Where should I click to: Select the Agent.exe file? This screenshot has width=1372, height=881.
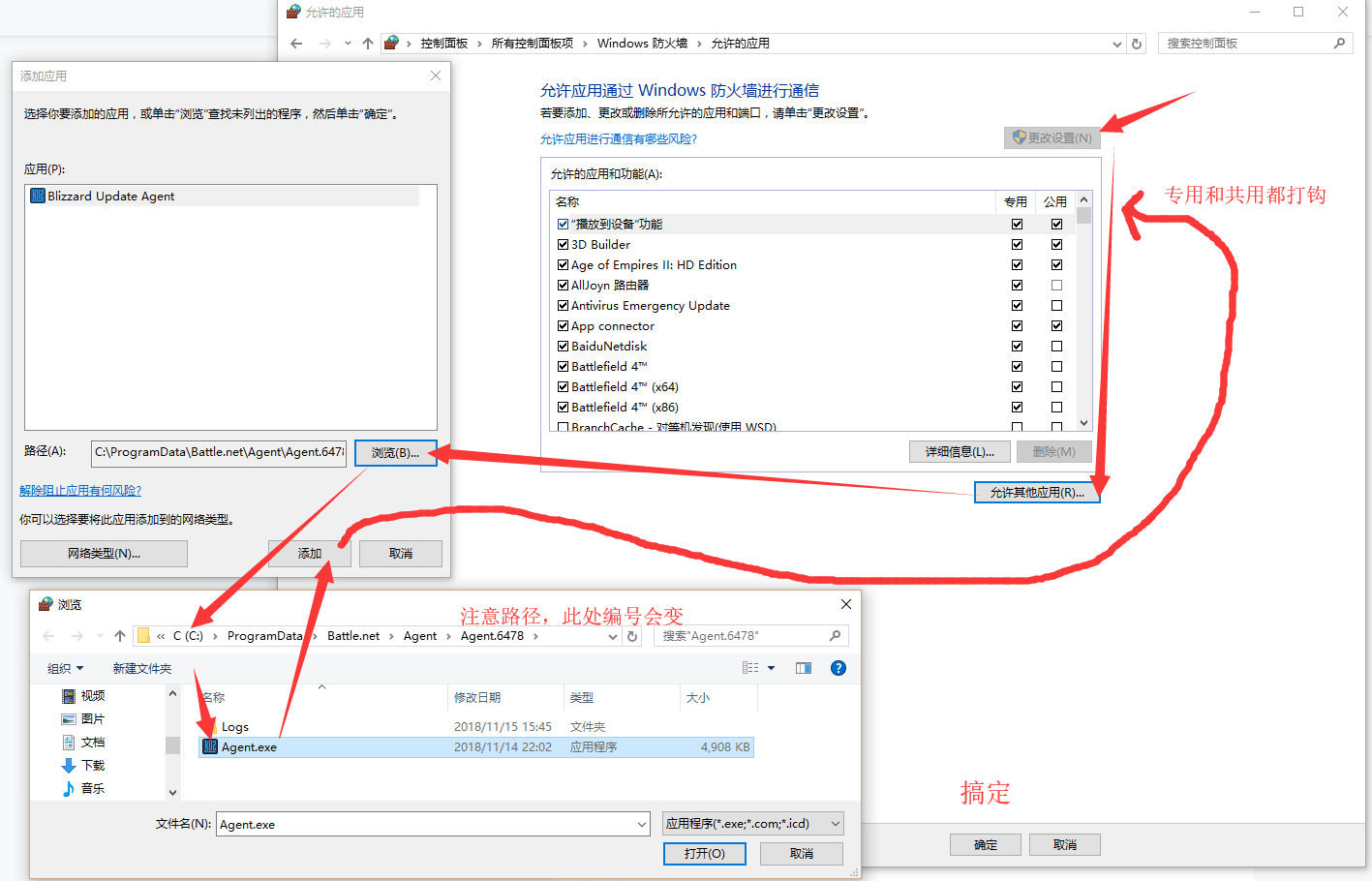(476, 747)
